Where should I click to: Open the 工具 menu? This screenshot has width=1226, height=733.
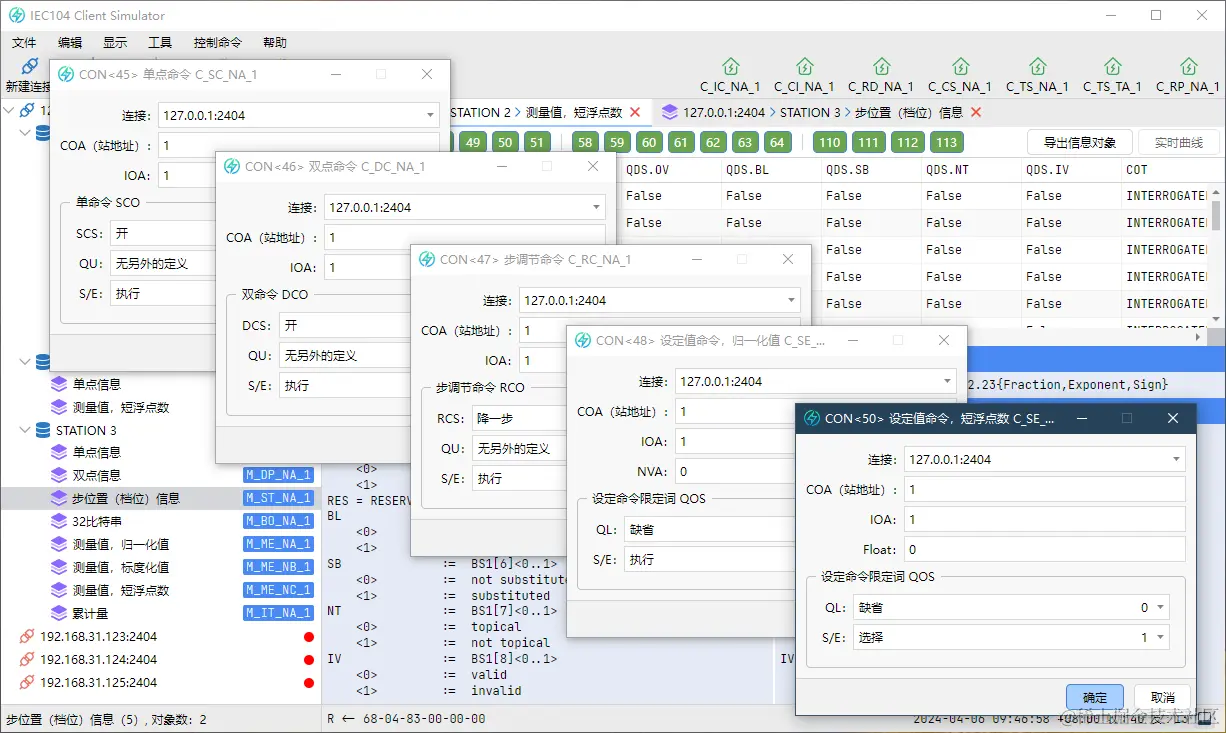[x=160, y=43]
